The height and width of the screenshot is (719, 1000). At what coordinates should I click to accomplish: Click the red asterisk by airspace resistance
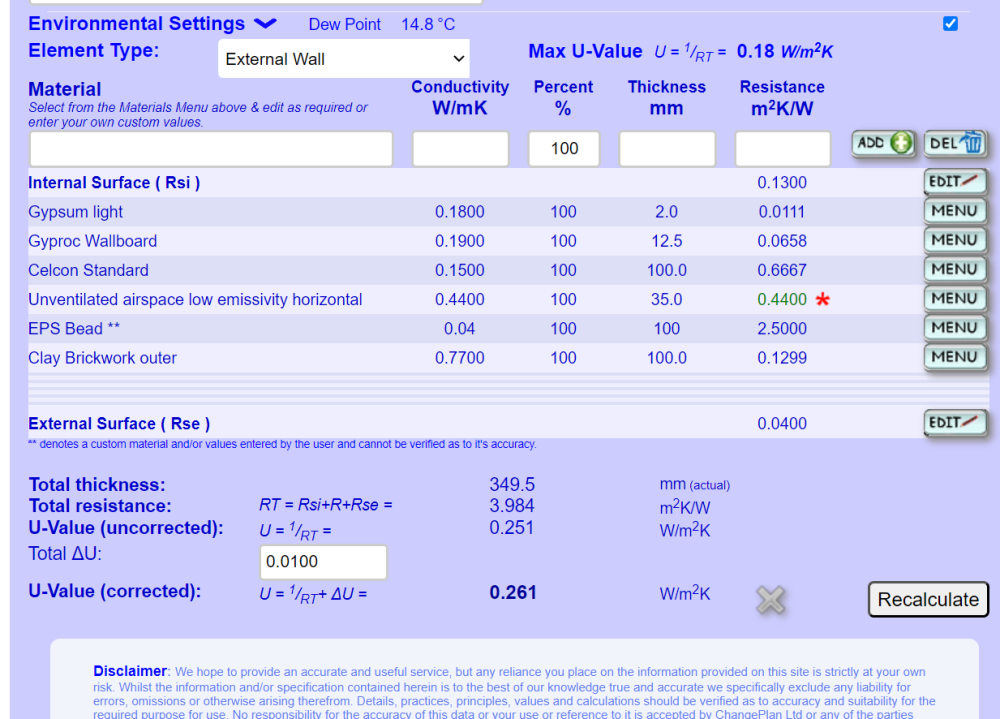[823, 299]
